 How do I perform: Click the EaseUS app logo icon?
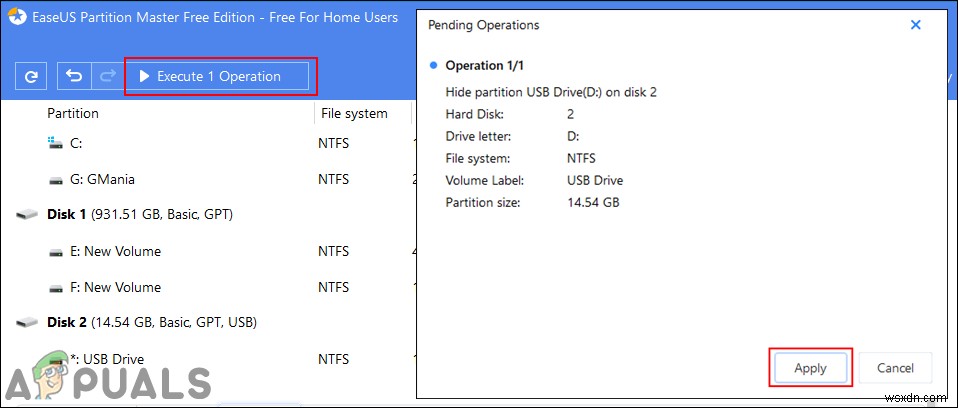(x=15, y=17)
